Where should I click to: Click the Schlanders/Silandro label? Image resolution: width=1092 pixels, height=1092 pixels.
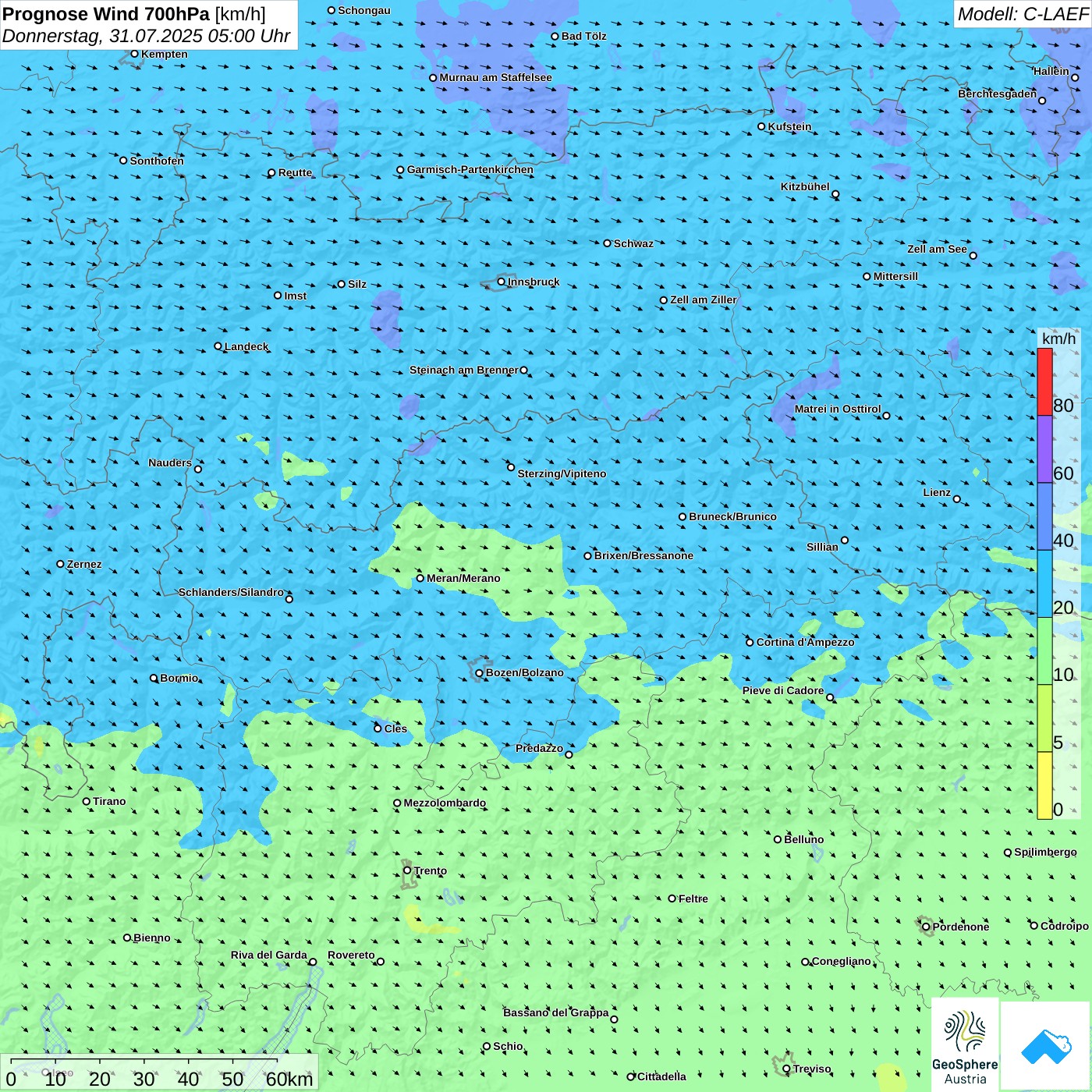click(x=231, y=592)
